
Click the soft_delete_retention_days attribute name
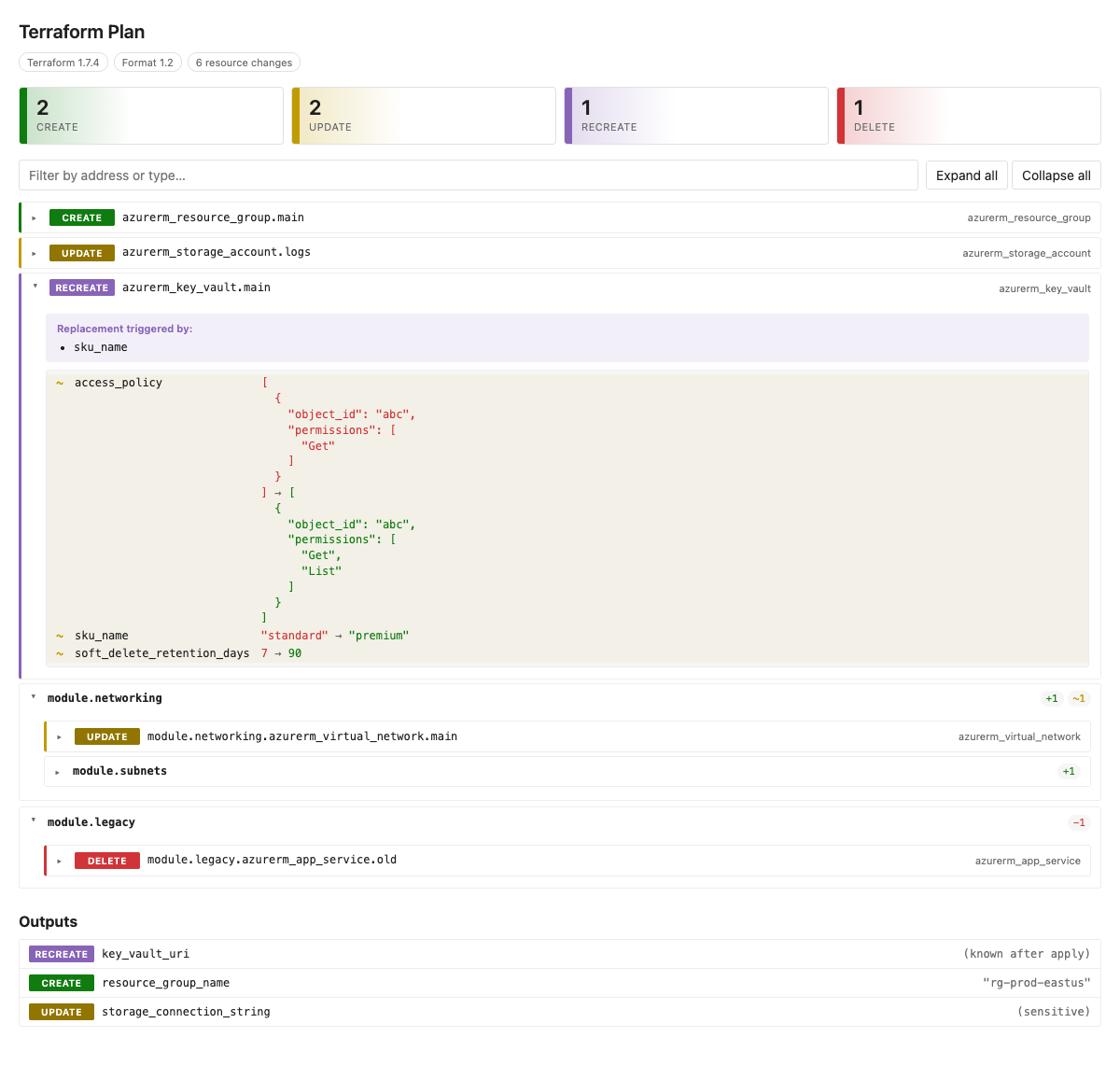162,653
